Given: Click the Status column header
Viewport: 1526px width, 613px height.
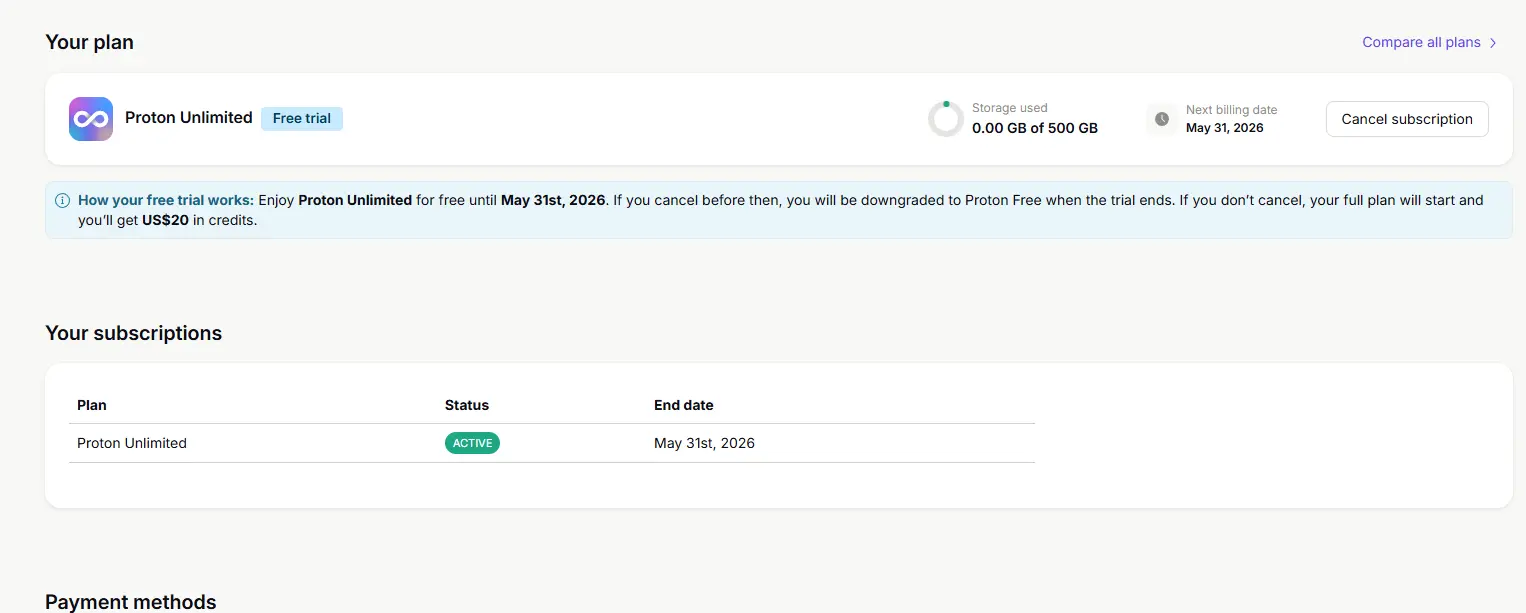Looking at the screenshot, I should click(467, 405).
